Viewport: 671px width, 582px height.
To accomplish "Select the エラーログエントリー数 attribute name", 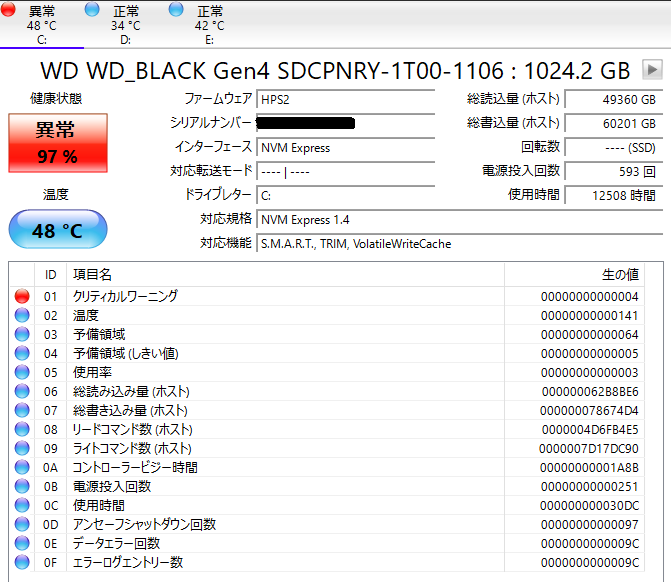I will click(128, 562).
